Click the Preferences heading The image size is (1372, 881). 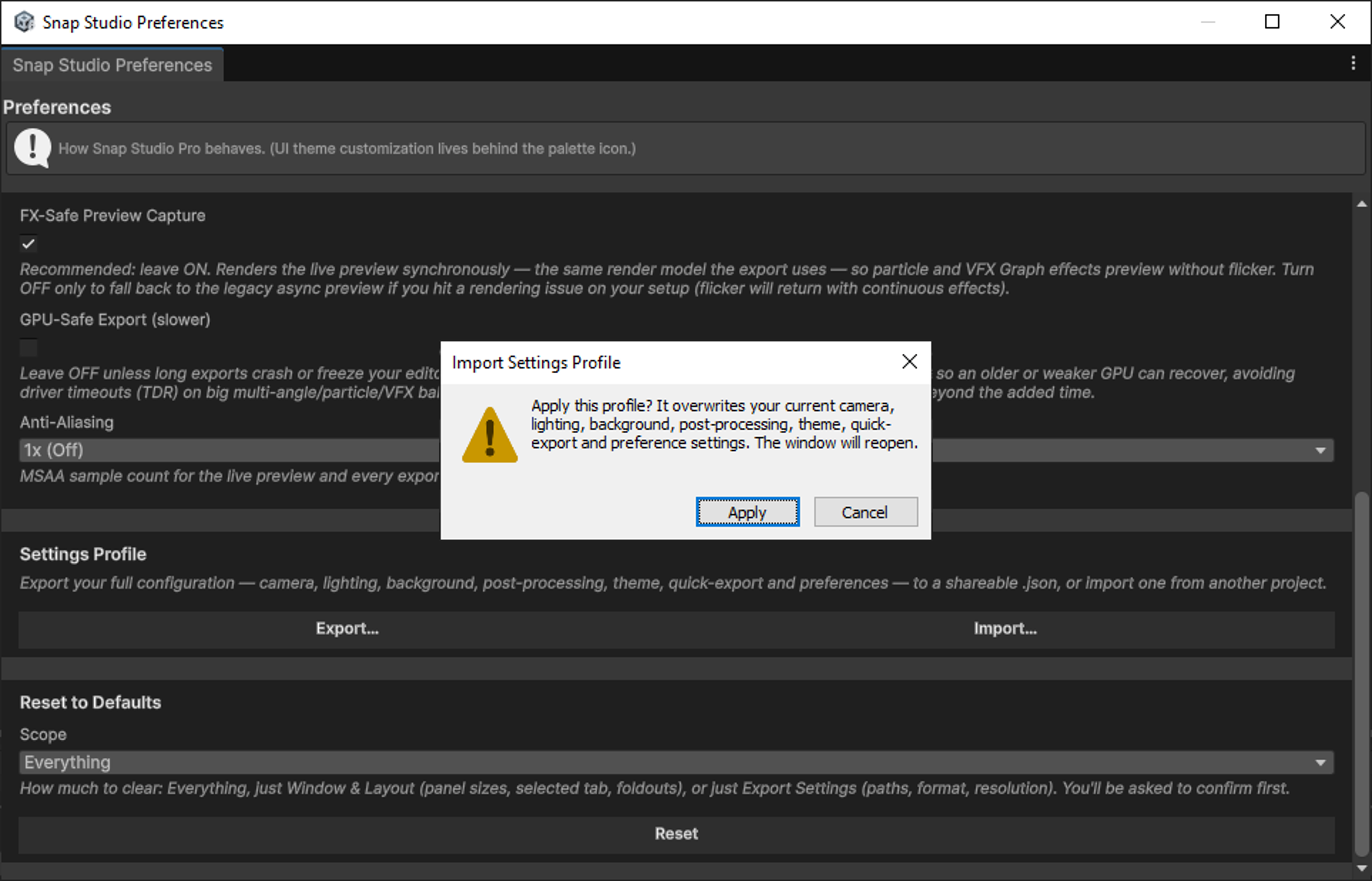pyautogui.click(x=57, y=107)
